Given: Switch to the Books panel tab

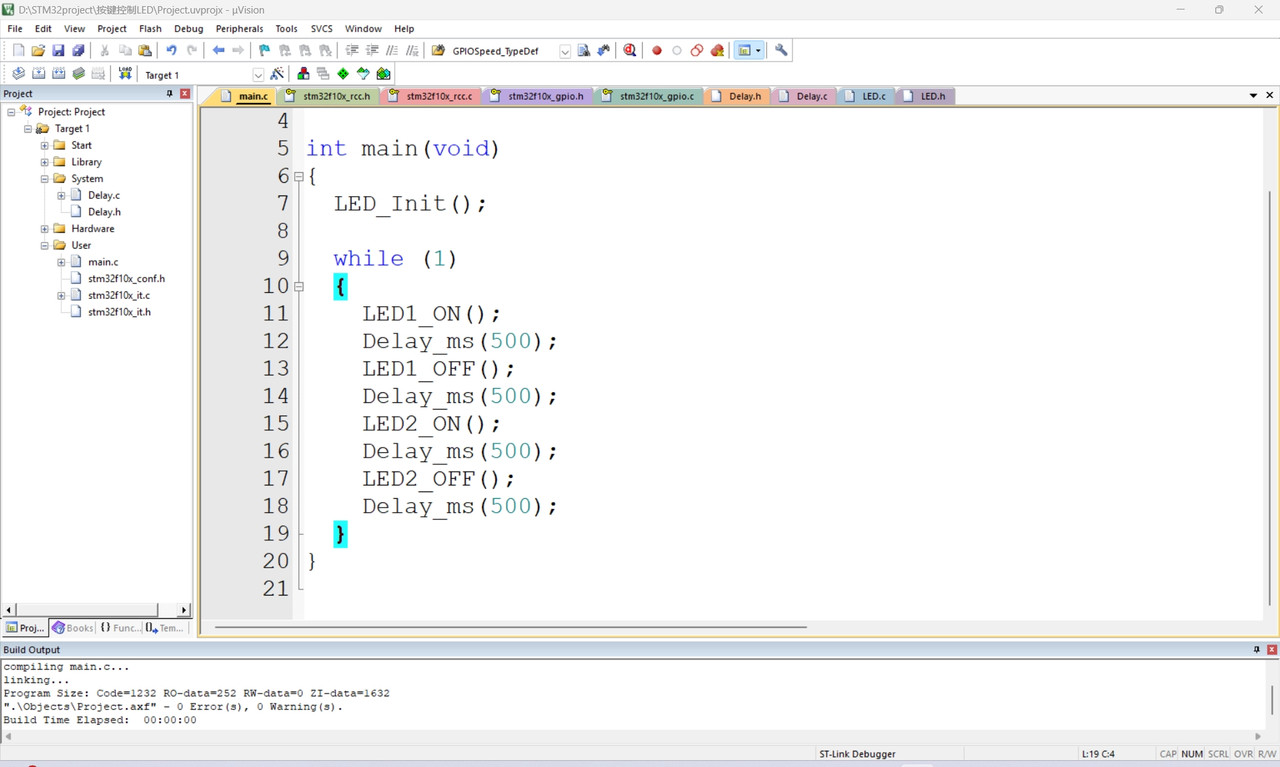Looking at the screenshot, I should coord(72,628).
